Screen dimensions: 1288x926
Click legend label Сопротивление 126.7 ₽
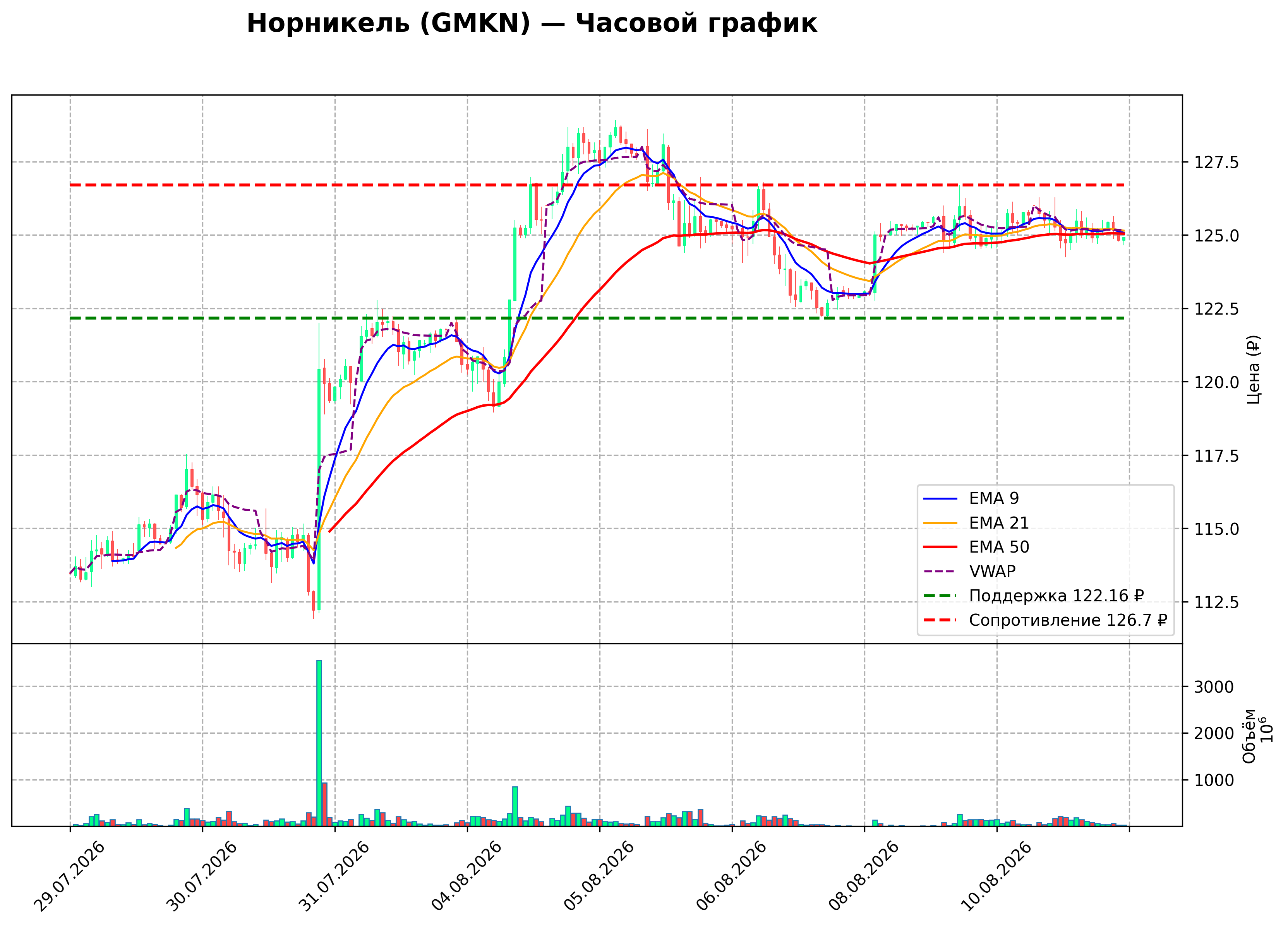[1068, 620]
